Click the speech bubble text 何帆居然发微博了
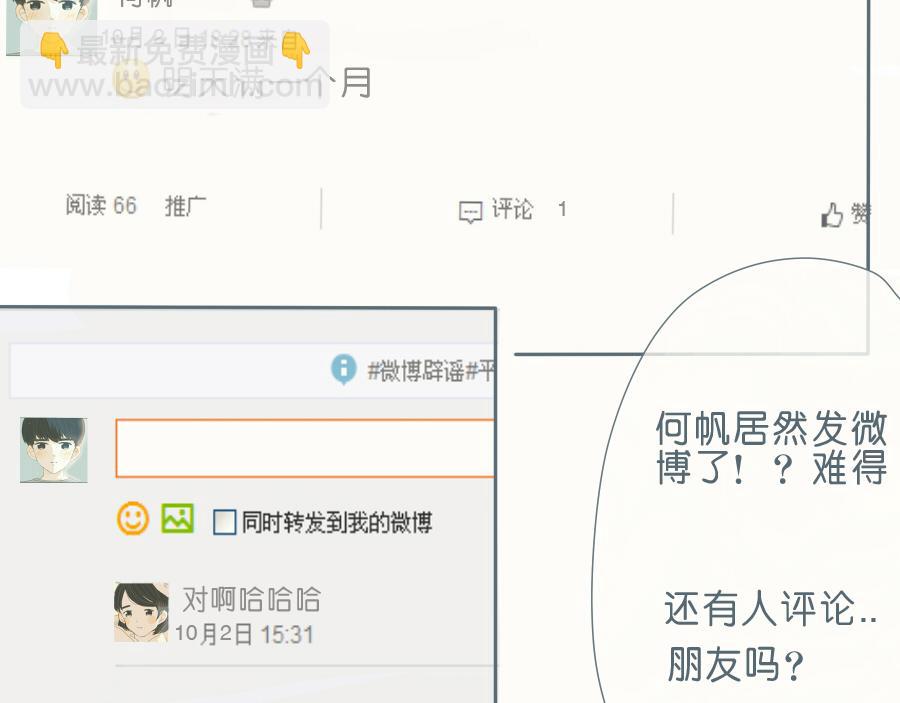900x703 pixels. [771, 448]
